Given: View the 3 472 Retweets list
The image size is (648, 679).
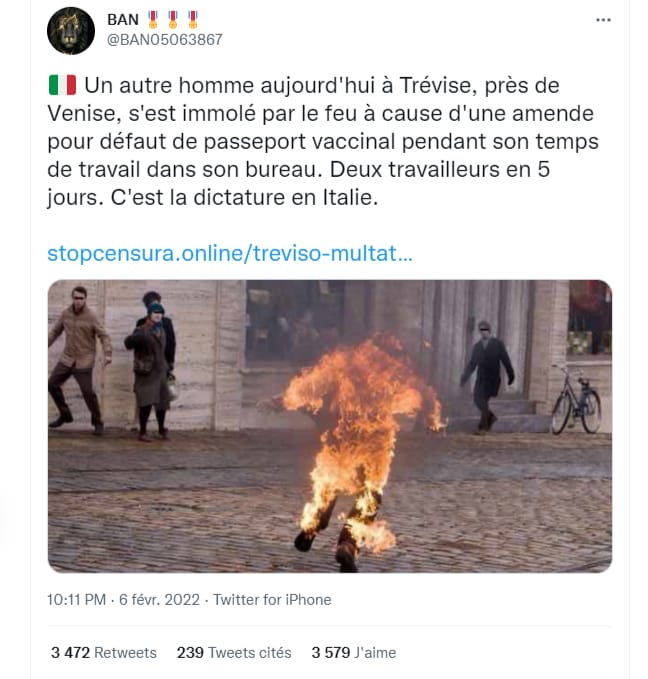Looking at the screenshot, I should pos(104,652).
